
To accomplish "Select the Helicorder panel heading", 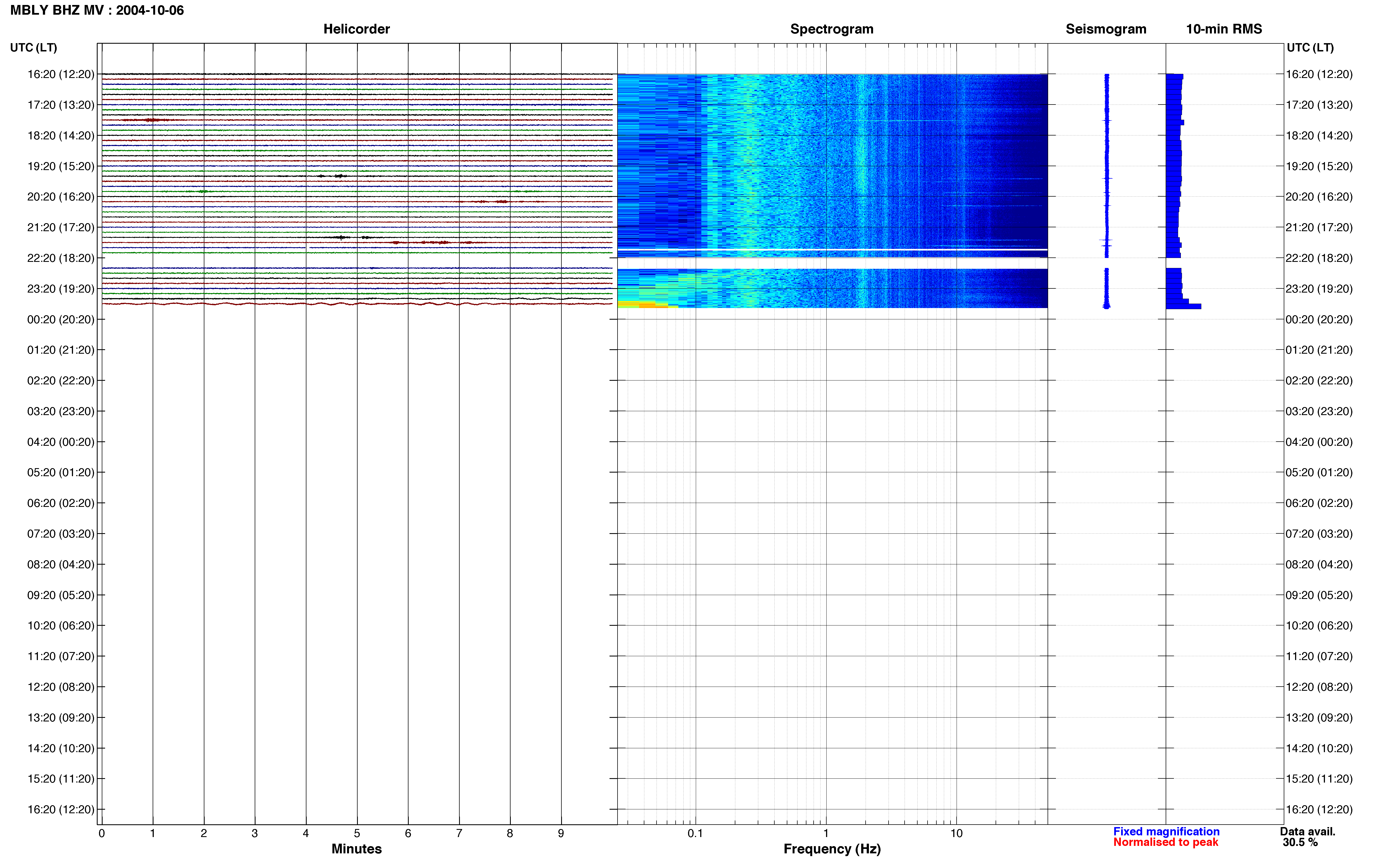I will 356,29.
